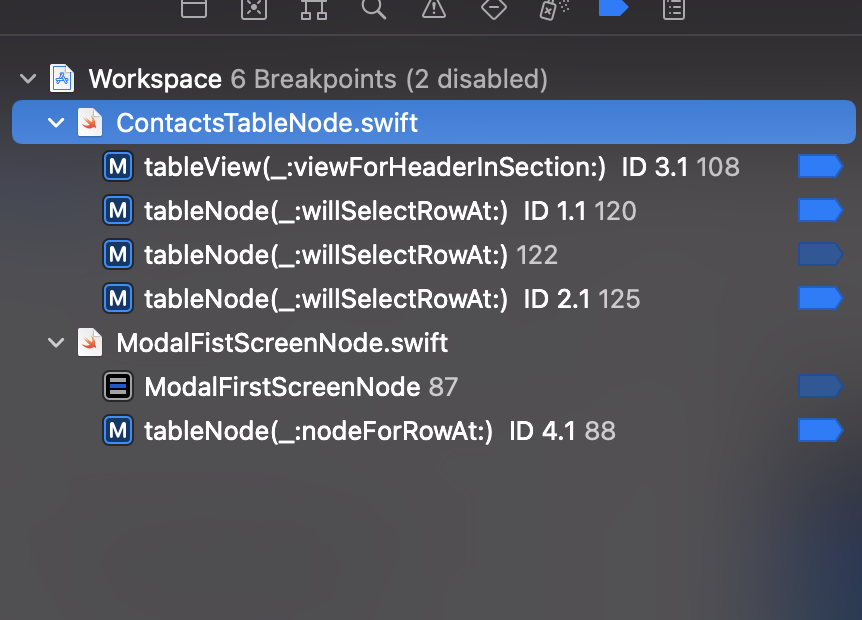This screenshot has width=862, height=620.
Task: Open the Project navigator
Action: (x=193, y=11)
